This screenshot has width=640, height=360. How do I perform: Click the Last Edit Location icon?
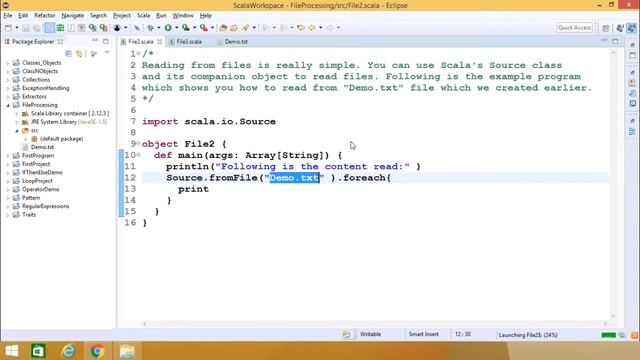301,28
